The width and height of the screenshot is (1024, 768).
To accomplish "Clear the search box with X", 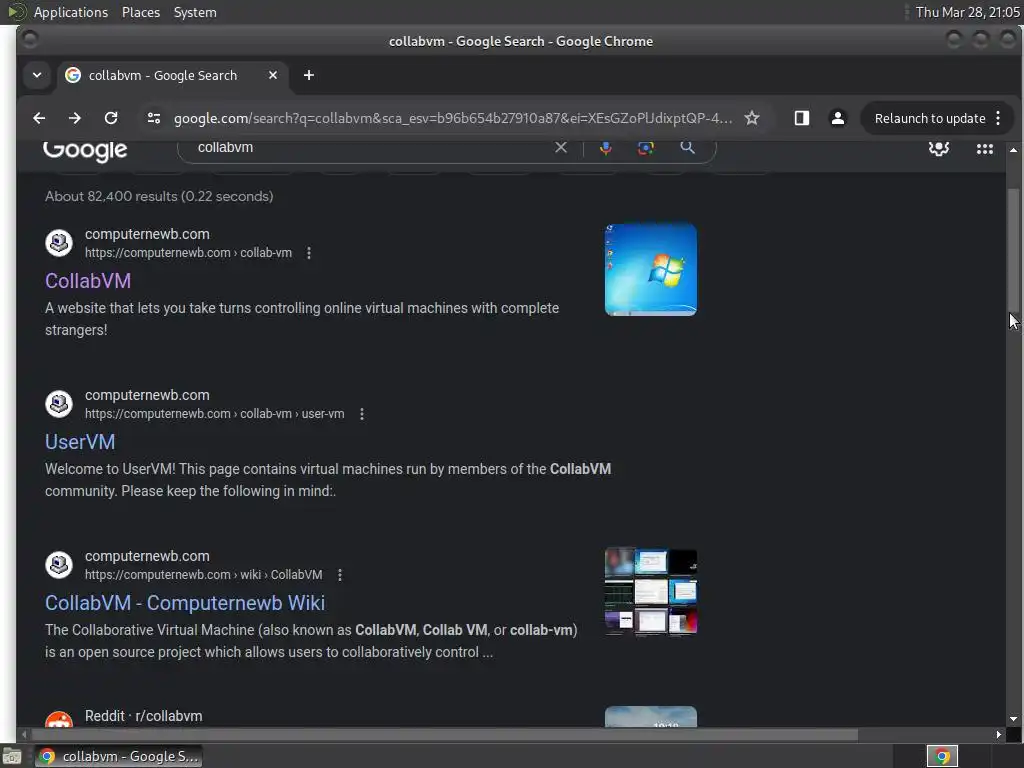I will coord(561,148).
